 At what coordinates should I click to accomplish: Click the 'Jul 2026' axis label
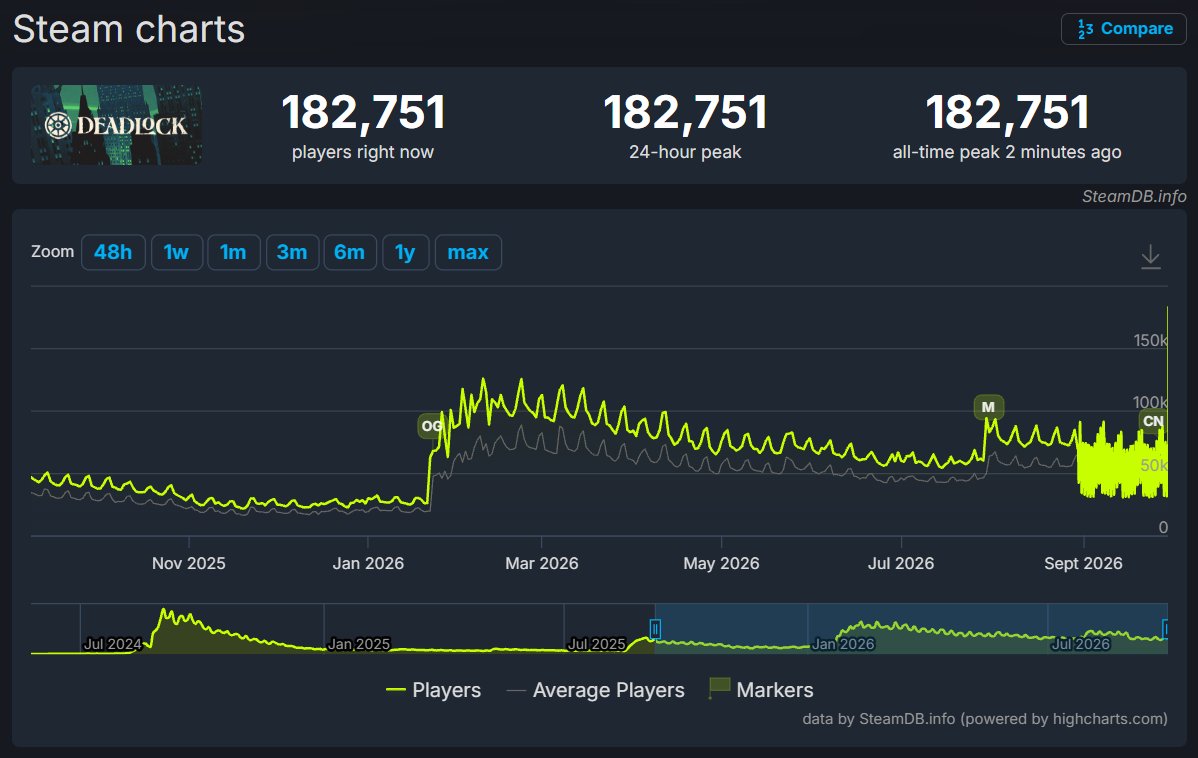pyautogui.click(x=901, y=563)
